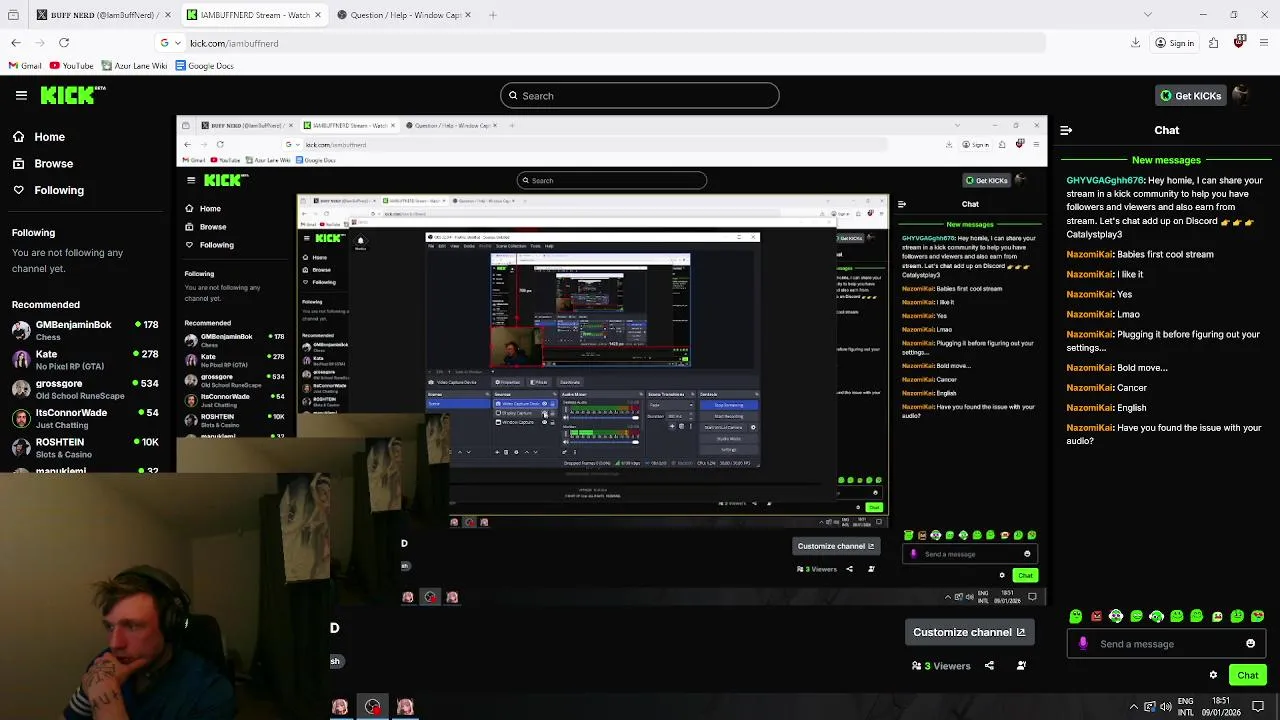Click the New messages banner in the main chat
This screenshot has height=720, width=1280.
click(1166, 160)
